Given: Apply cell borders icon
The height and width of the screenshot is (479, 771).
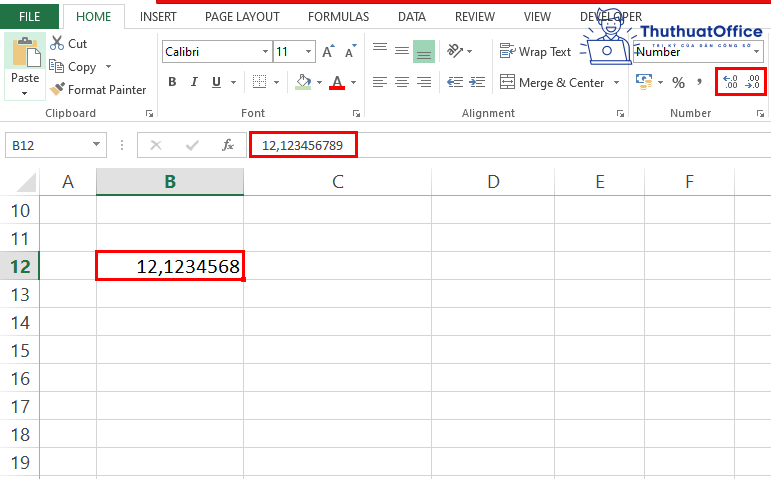Looking at the screenshot, I should (x=259, y=82).
